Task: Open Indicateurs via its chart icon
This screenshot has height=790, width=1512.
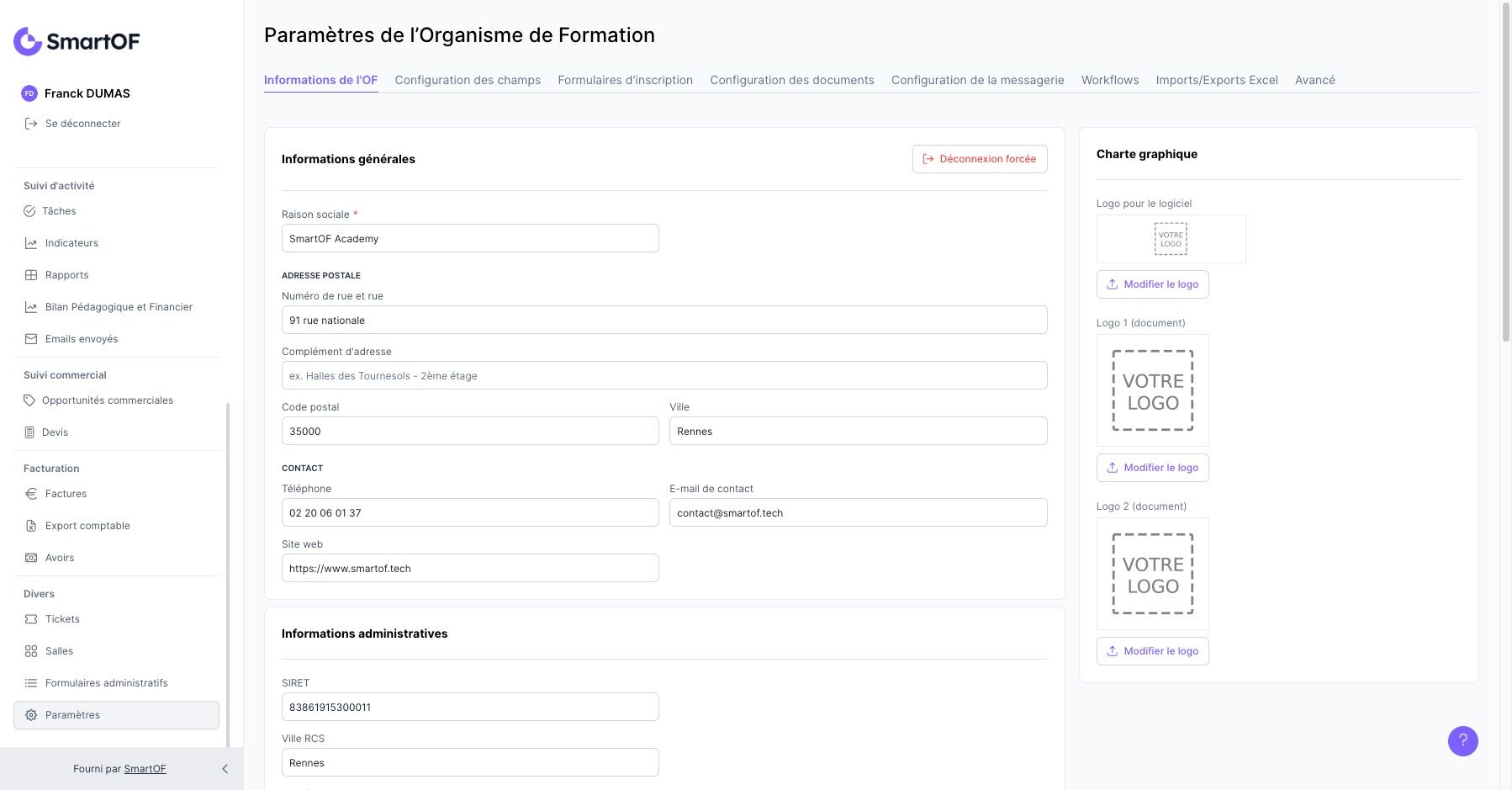Action: click(31, 243)
